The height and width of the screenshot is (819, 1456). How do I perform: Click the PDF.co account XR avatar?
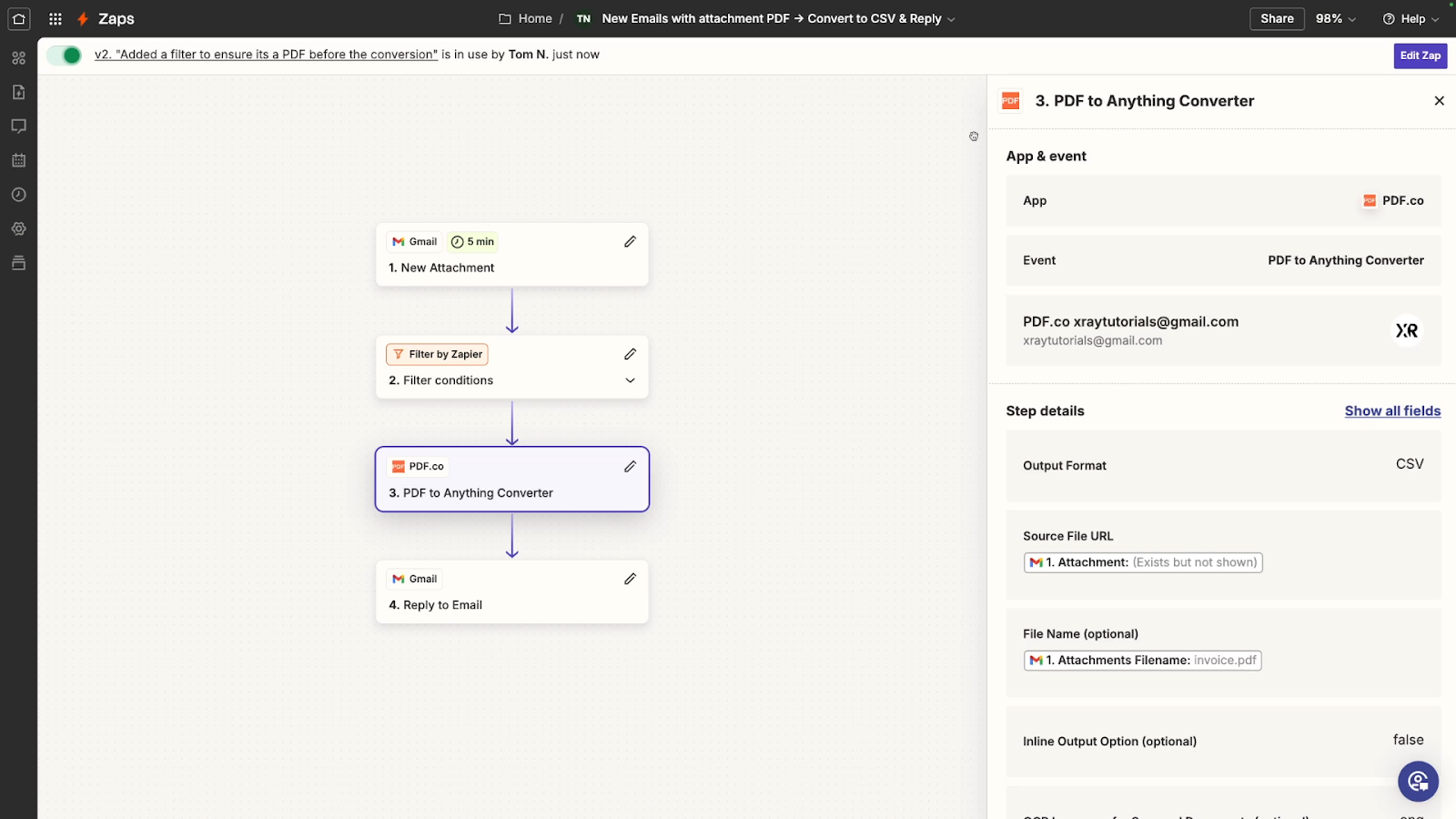[1407, 330]
